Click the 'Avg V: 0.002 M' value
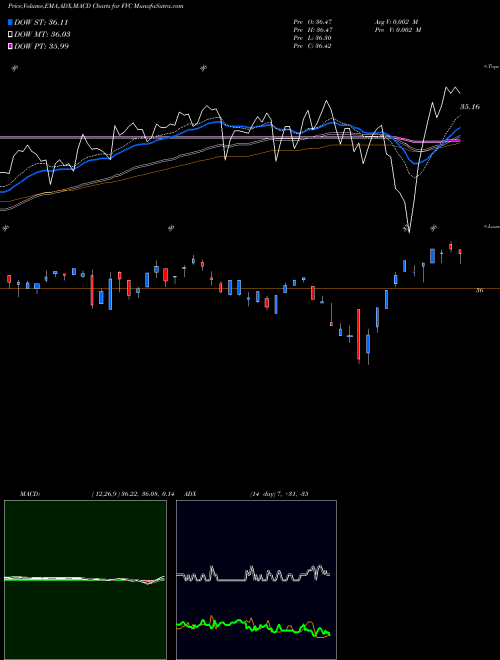The image size is (500, 660). tap(396, 21)
